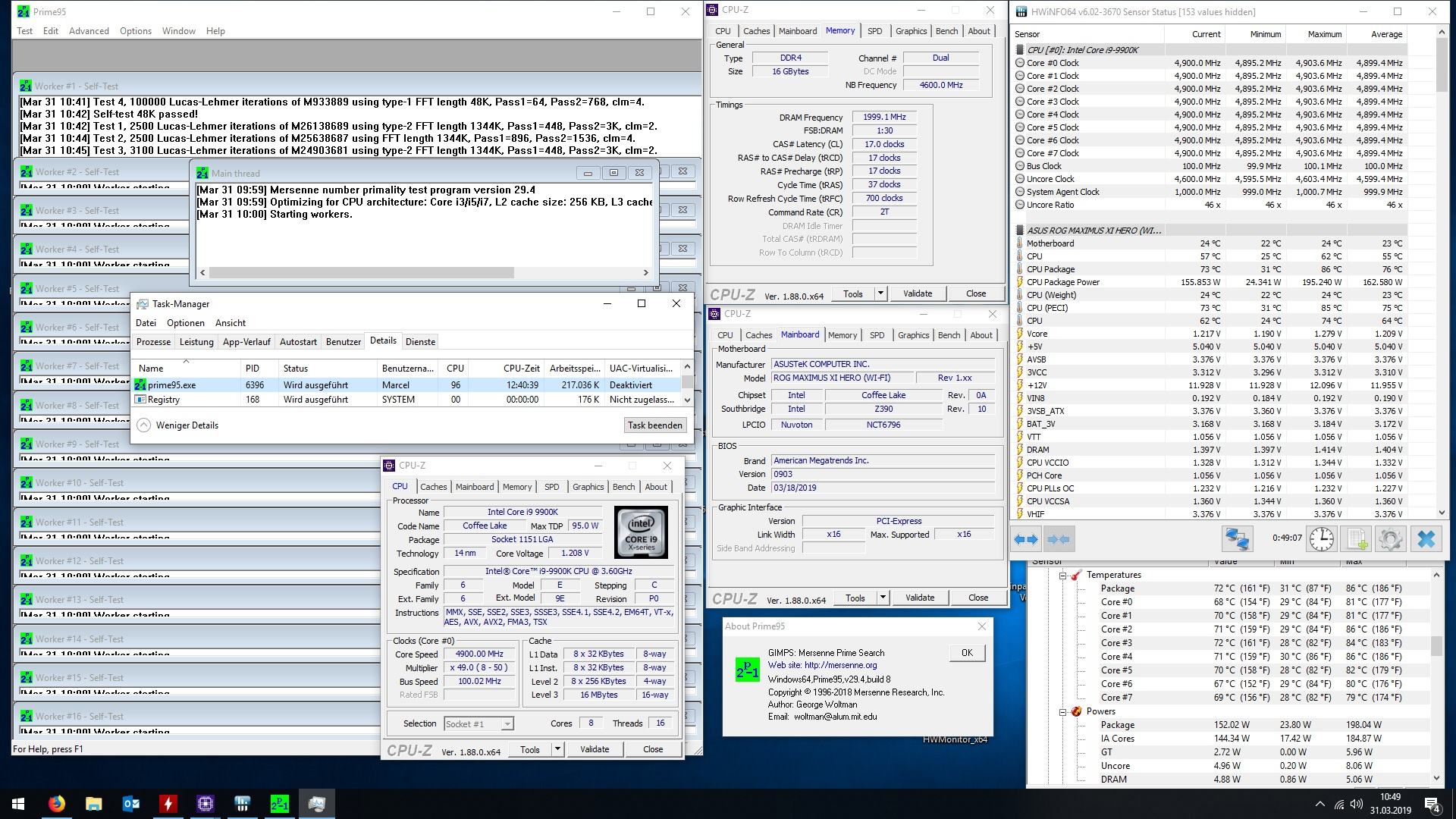Click HWMonitor vertical scrollbar thumb
Viewport: 1456px width, 819px height.
tap(1436, 645)
